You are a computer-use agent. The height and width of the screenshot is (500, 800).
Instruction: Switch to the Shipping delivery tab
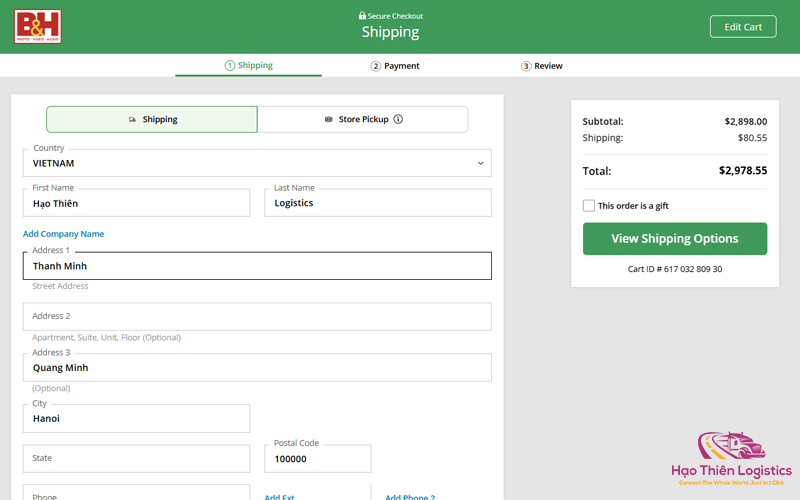click(152, 119)
